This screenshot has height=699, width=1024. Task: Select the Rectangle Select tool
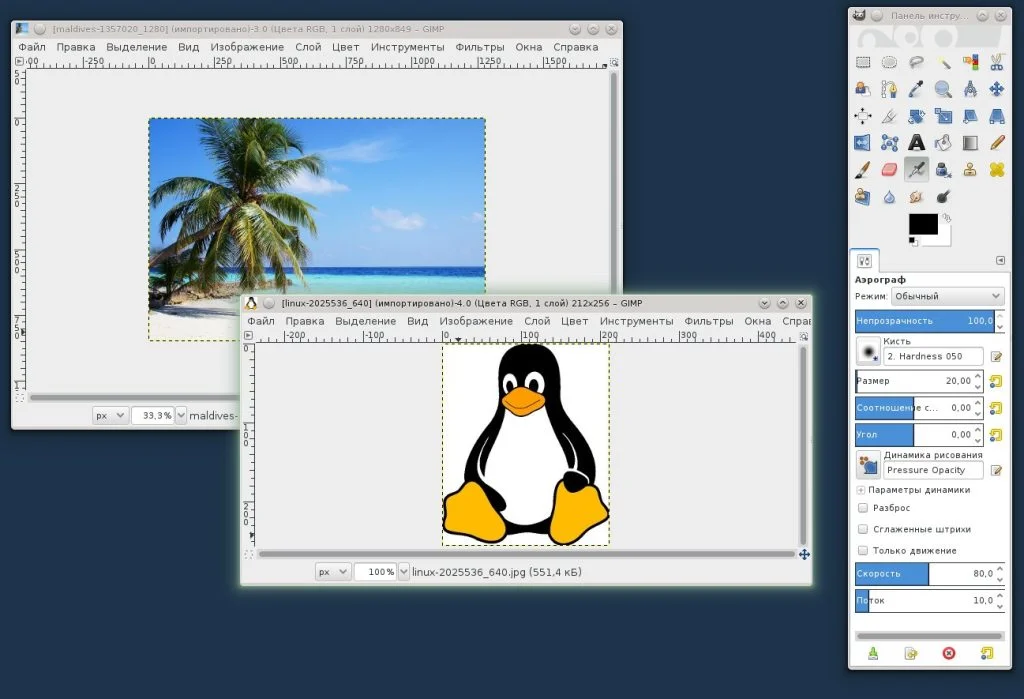(863, 62)
